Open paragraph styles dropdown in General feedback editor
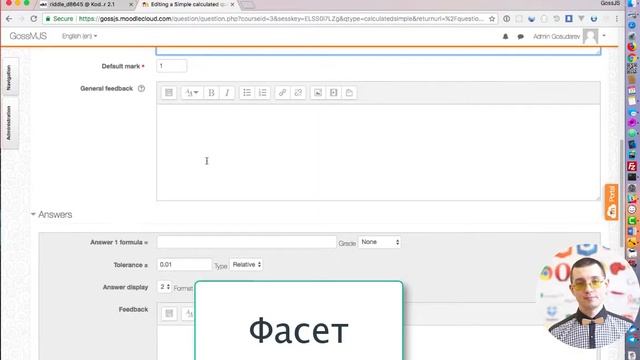 pyautogui.click(x=191, y=93)
